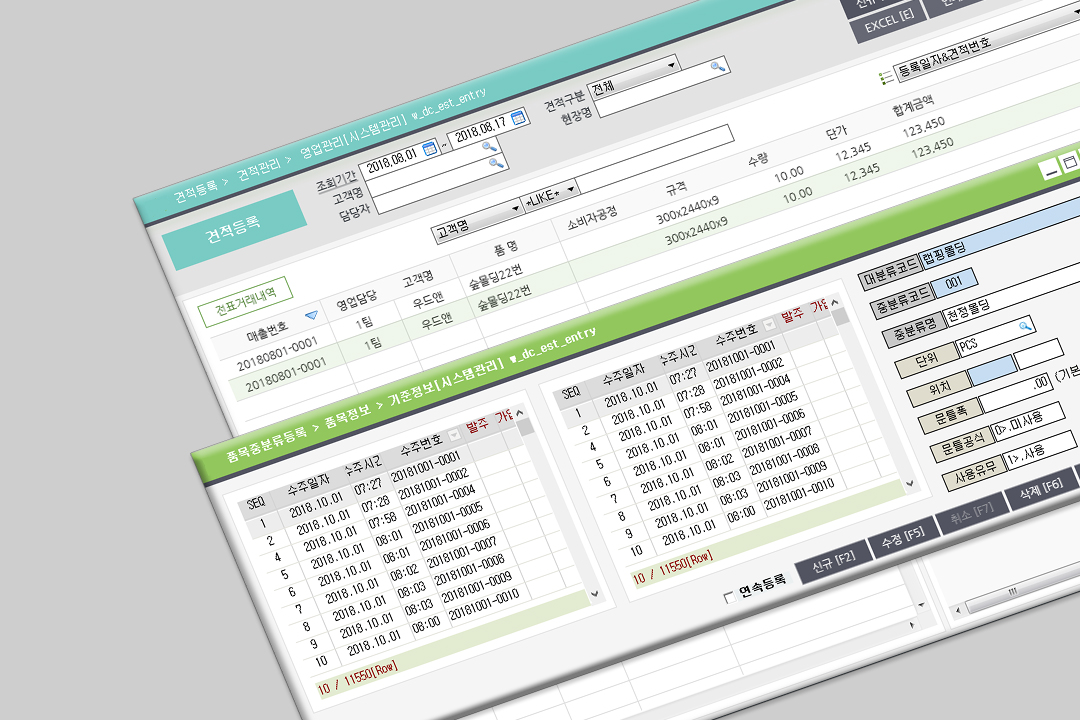The image size is (1080, 720).
Task: Click blue sort triangle in 매출번호 header
Action: [311, 316]
